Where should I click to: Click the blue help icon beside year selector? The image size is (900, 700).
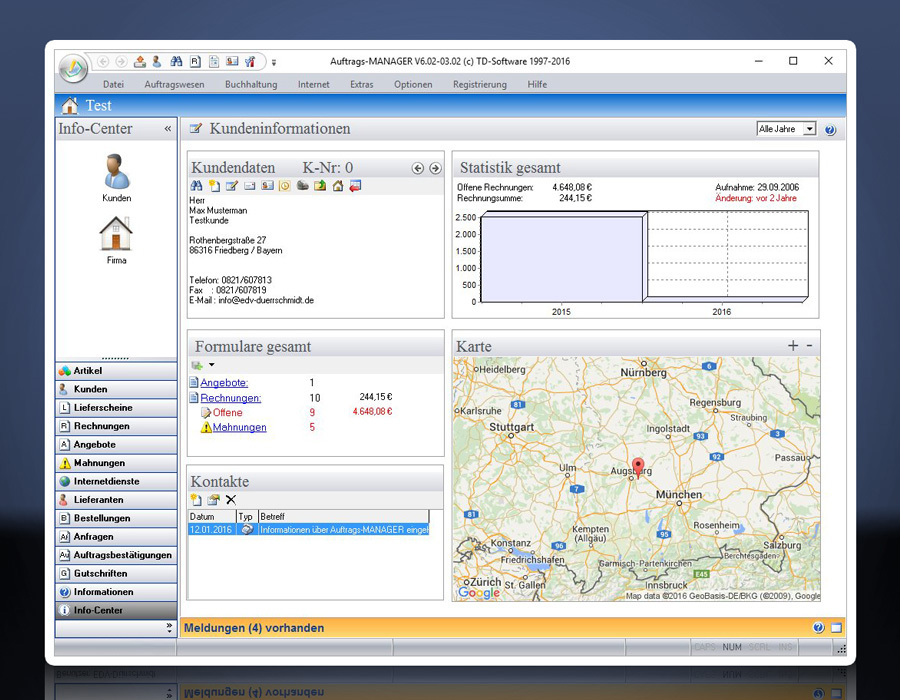[x=829, y=130]
